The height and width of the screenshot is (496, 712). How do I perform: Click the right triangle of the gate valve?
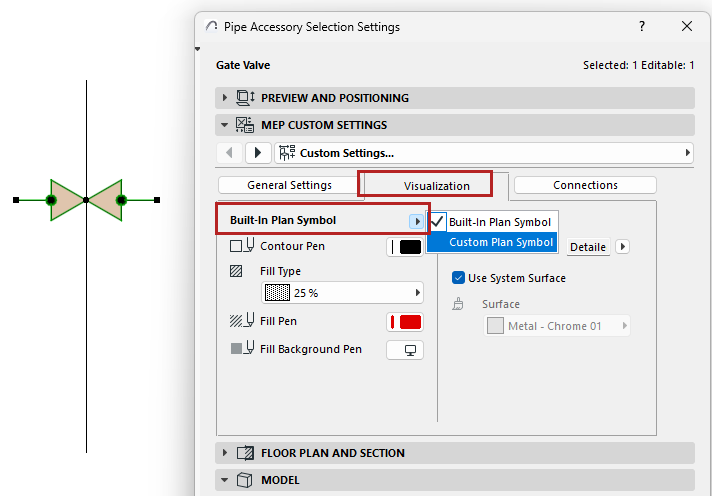coord(107,200)
